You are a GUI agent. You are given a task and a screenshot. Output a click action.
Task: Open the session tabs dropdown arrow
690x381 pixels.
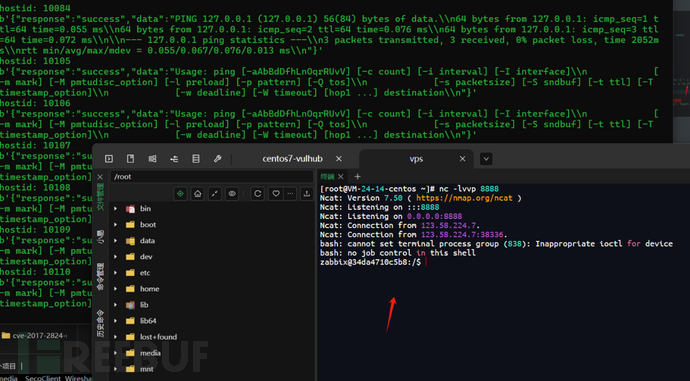[486, 159]
